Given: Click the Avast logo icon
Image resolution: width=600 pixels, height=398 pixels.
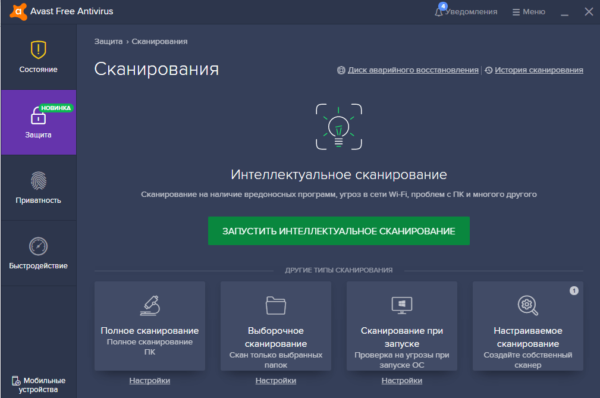Looking at the screenshot, I should [18, 11].
